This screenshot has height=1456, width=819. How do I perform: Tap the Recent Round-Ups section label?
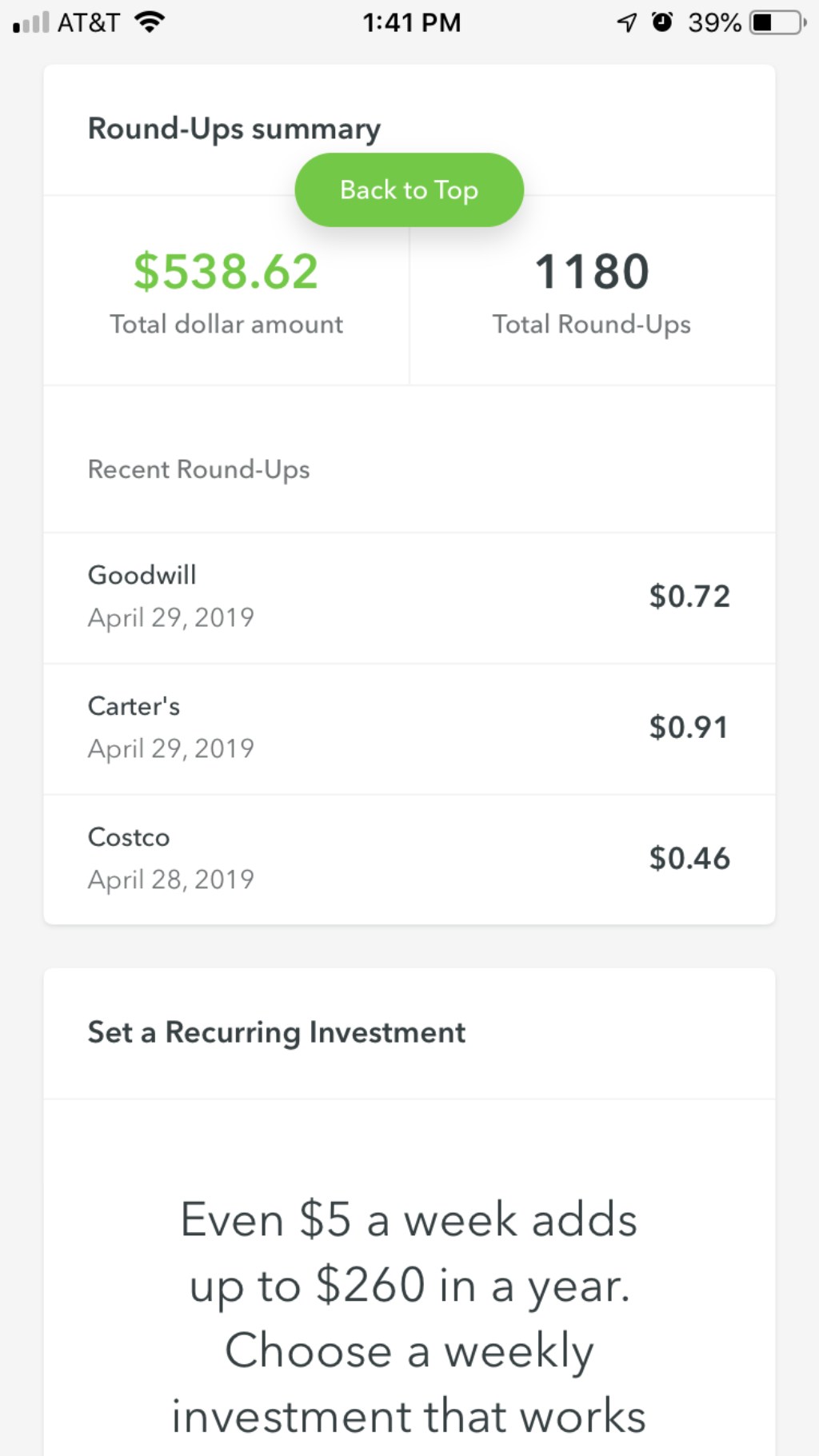coord(198,469)
